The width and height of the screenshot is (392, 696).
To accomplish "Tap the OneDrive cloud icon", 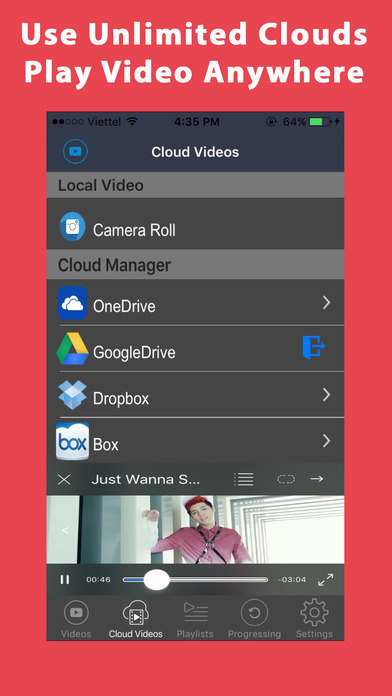I will (72, 303).
